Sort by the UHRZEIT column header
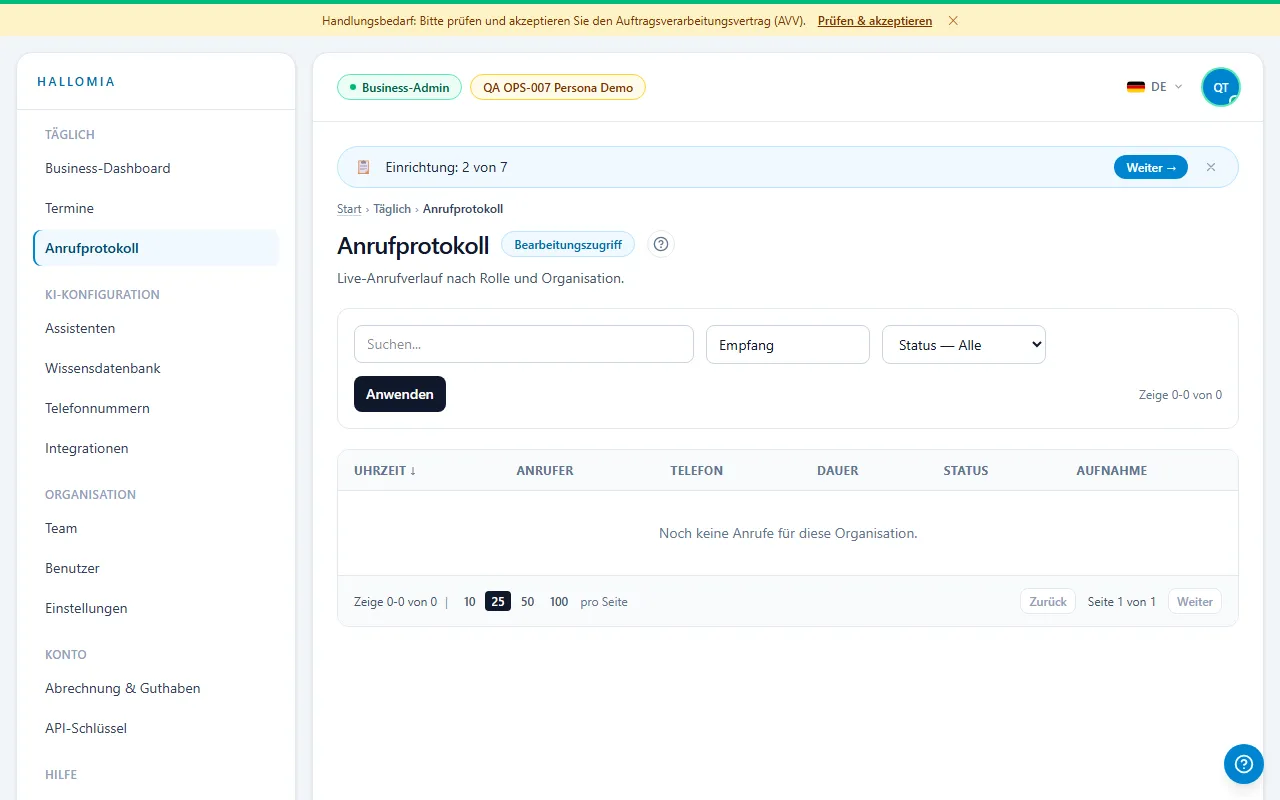 coord(385,470)
